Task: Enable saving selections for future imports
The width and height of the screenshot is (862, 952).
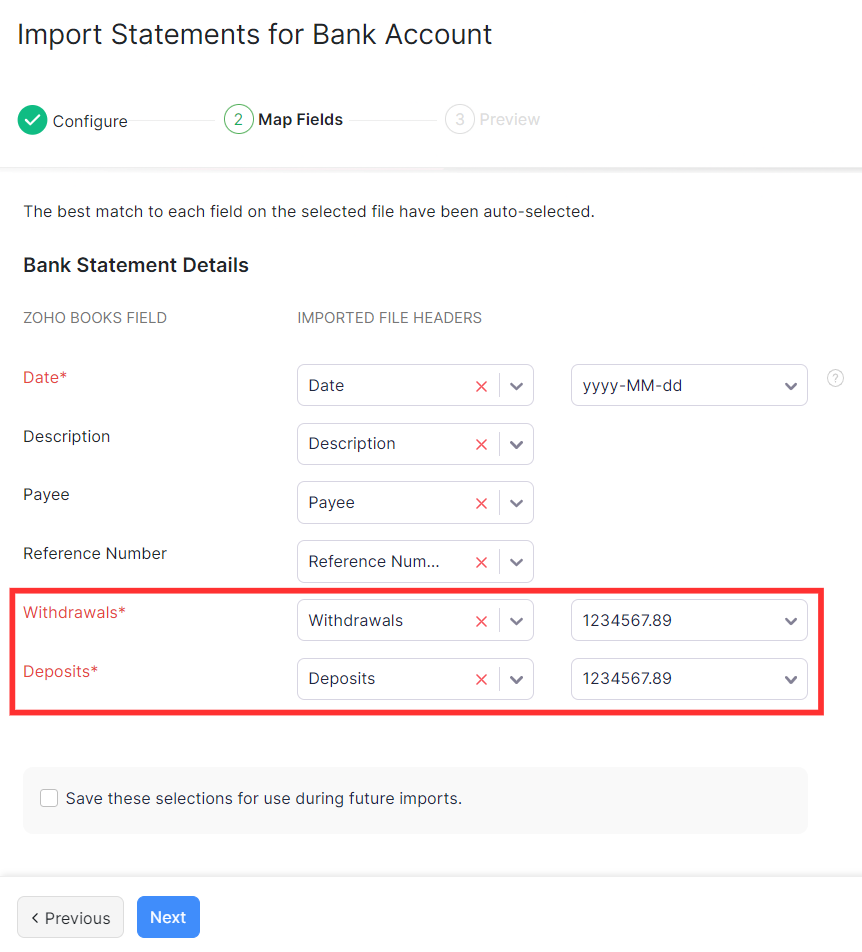Action: pos(49,798)
